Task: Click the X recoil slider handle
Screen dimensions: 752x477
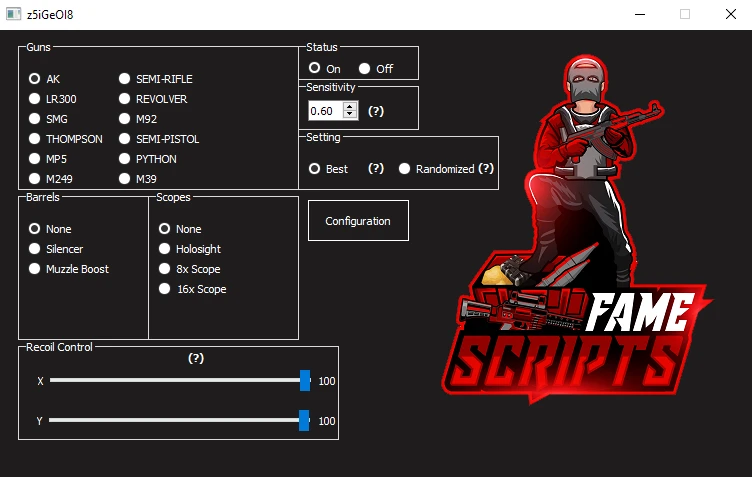Action: click(x=305, y=381)
